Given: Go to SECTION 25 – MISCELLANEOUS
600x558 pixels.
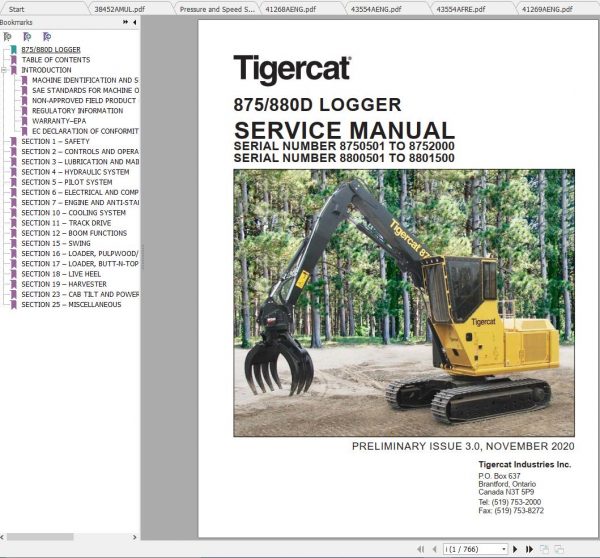Looking at the screenshot, I should (x=71, y=305).
